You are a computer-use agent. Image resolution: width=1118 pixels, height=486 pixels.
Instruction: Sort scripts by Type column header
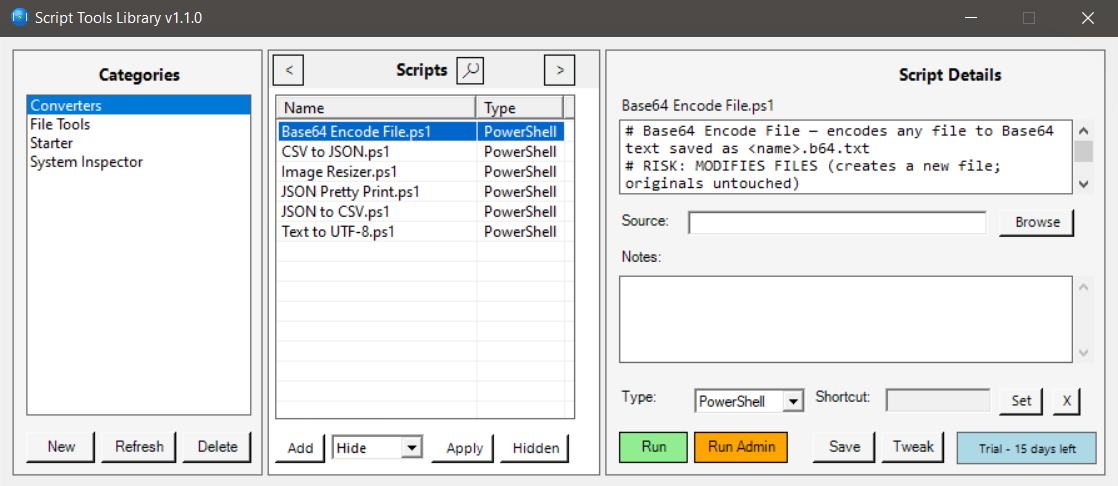pyautogui.click(x=519, y=108)
